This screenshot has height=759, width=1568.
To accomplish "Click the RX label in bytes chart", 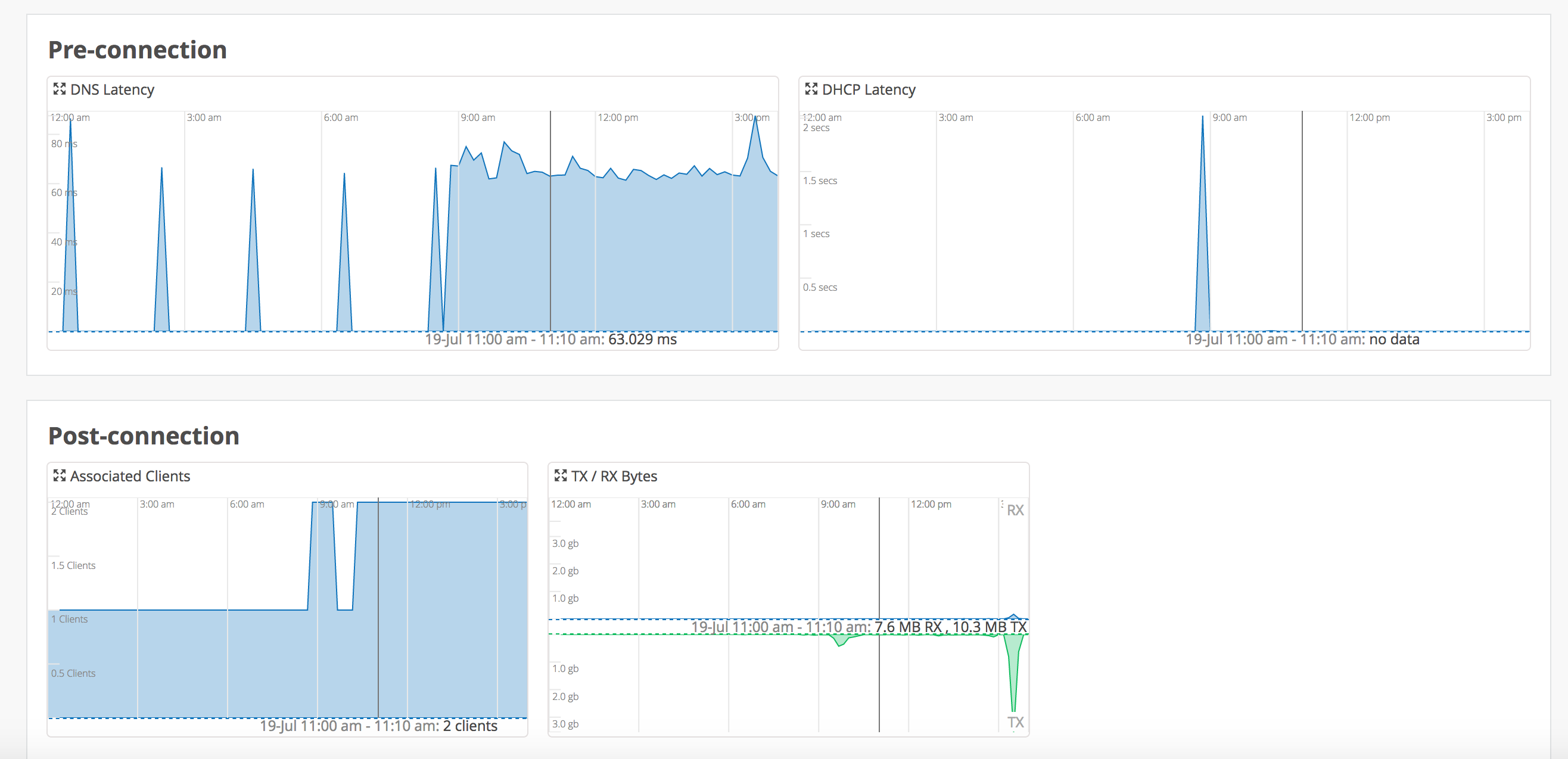I will pyautogui.click(x=1015, y=510).
